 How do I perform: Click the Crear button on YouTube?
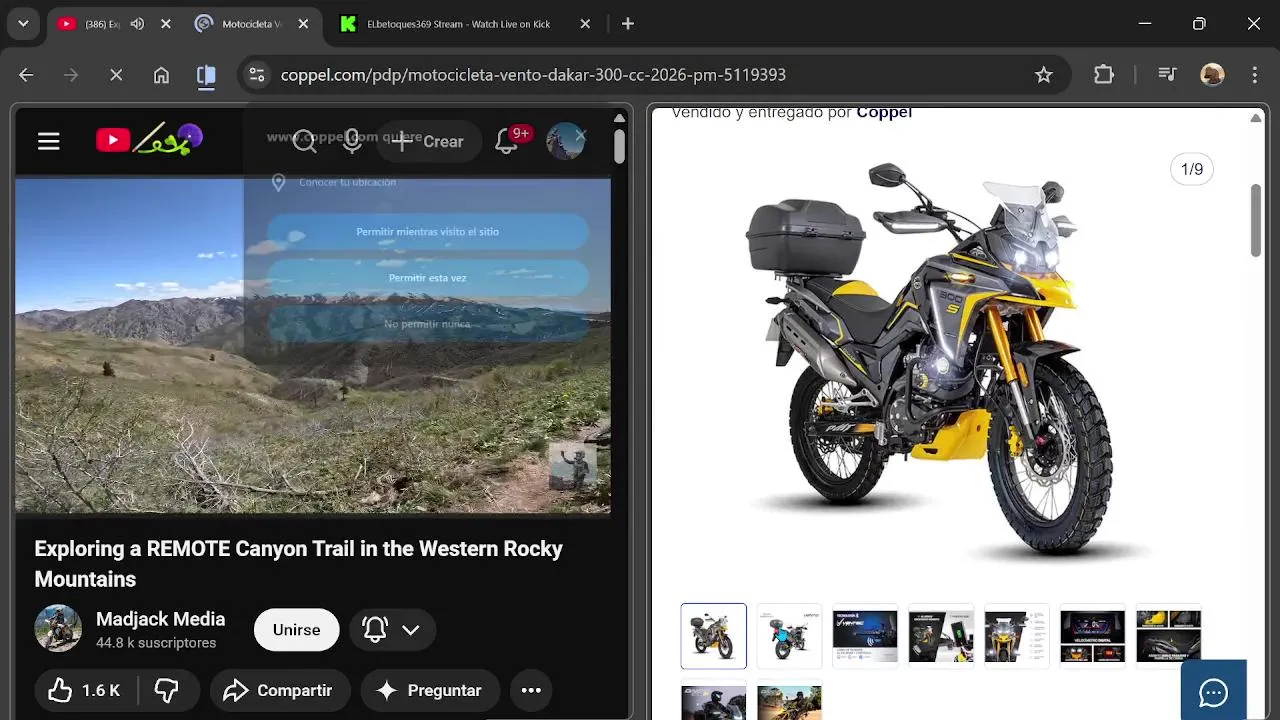click(x=428, y=142)
